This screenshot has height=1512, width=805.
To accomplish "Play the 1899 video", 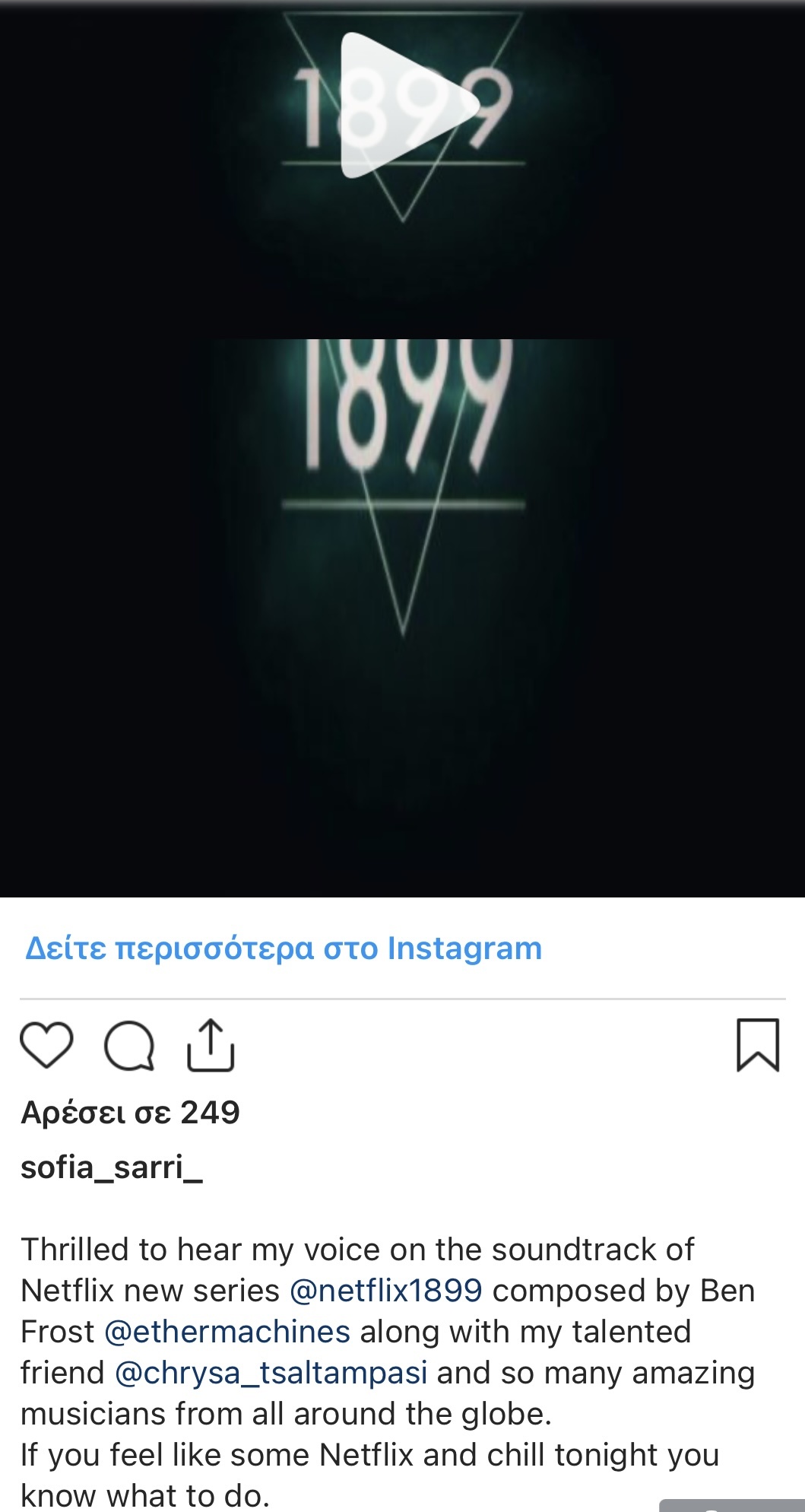I will (409, 105).
